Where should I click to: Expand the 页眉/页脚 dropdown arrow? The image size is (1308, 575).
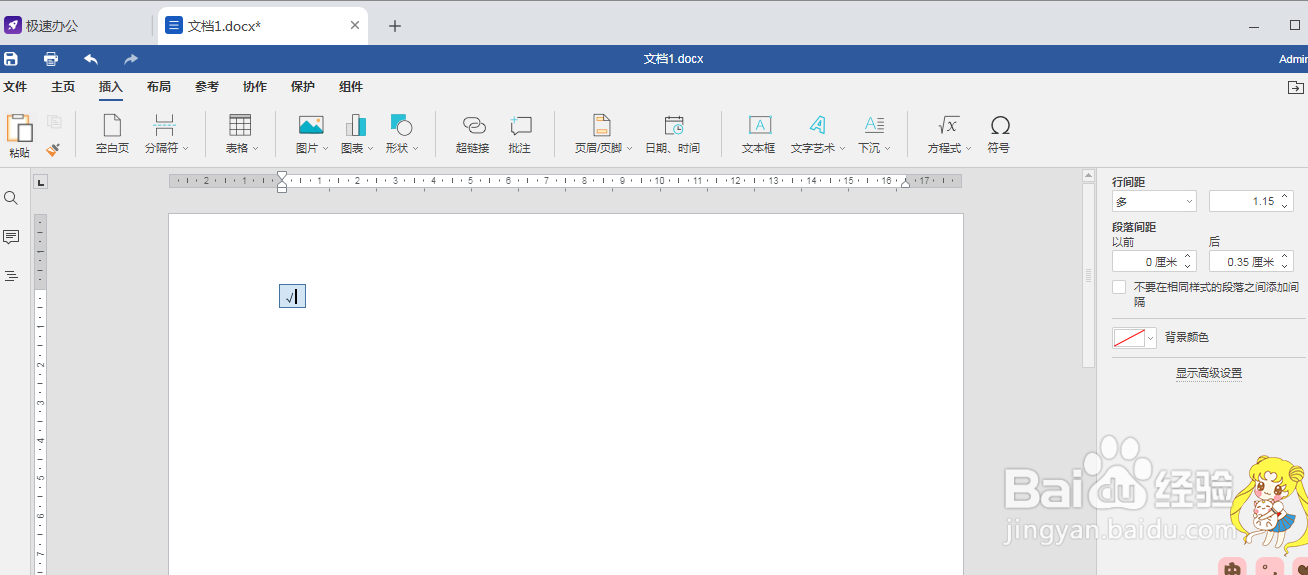point(630,149)
